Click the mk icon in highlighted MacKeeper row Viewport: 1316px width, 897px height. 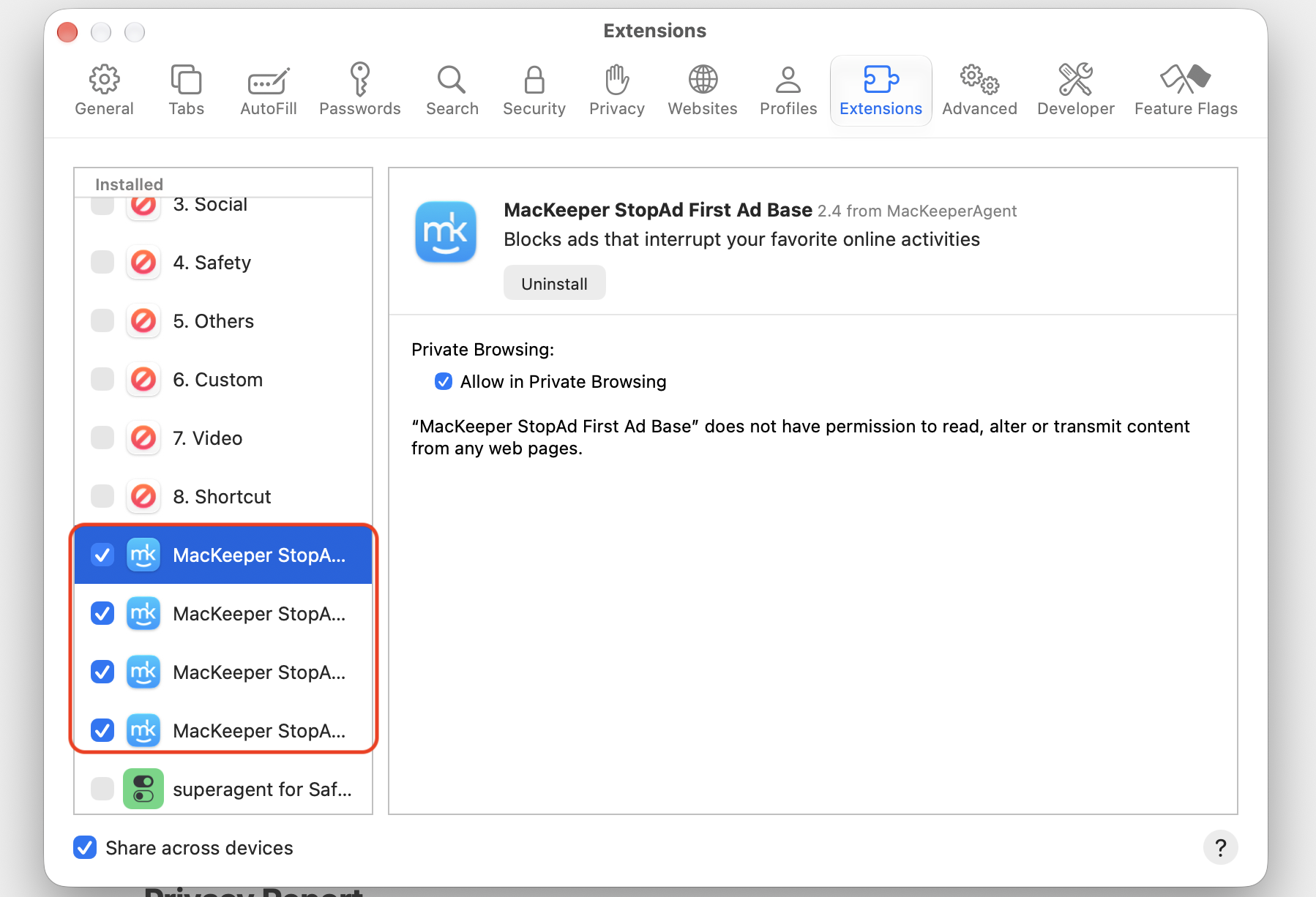(x=143, y=555)
